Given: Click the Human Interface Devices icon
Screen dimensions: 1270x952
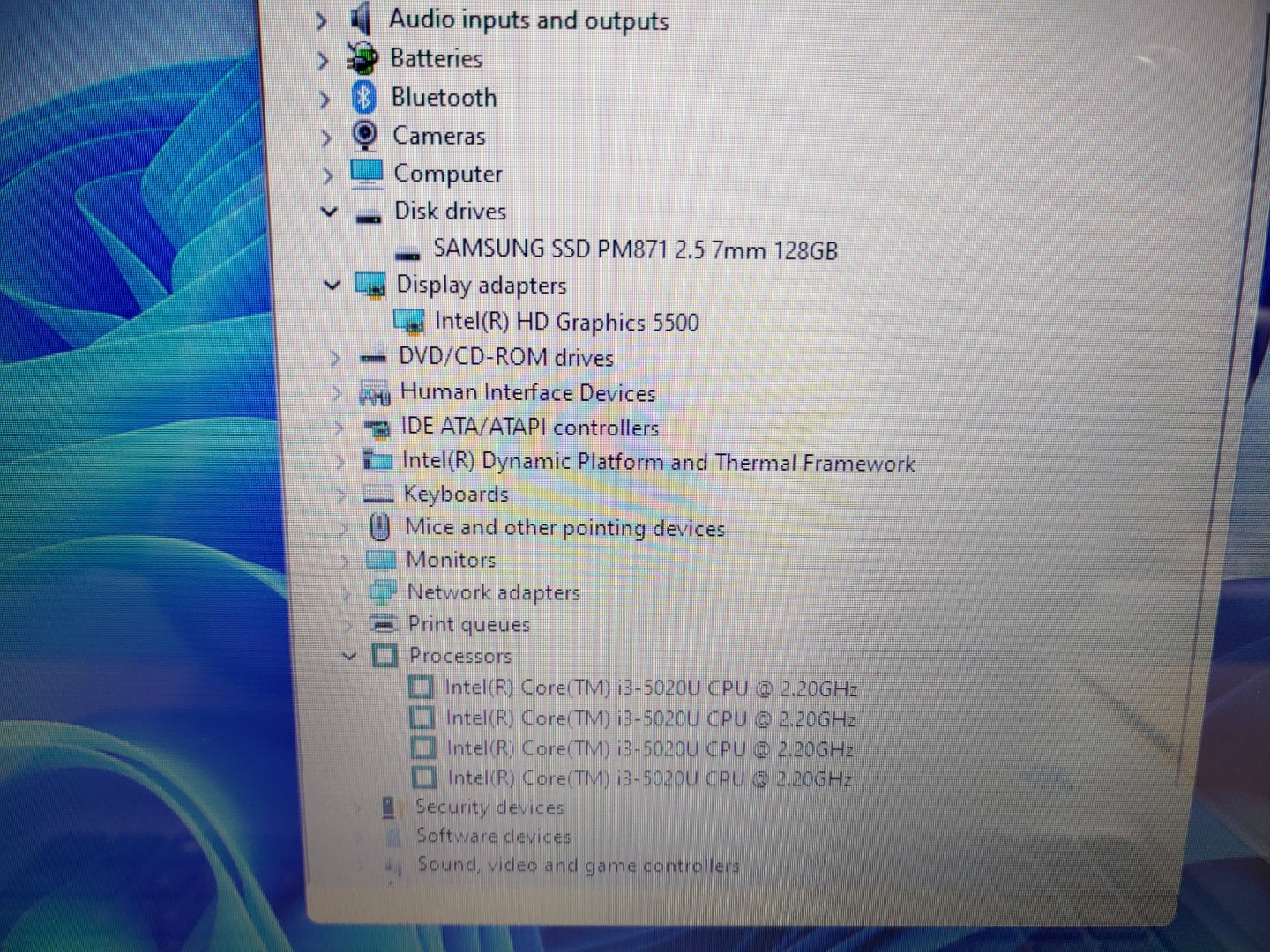Looking at the screenshot, I should click(374, 393).
